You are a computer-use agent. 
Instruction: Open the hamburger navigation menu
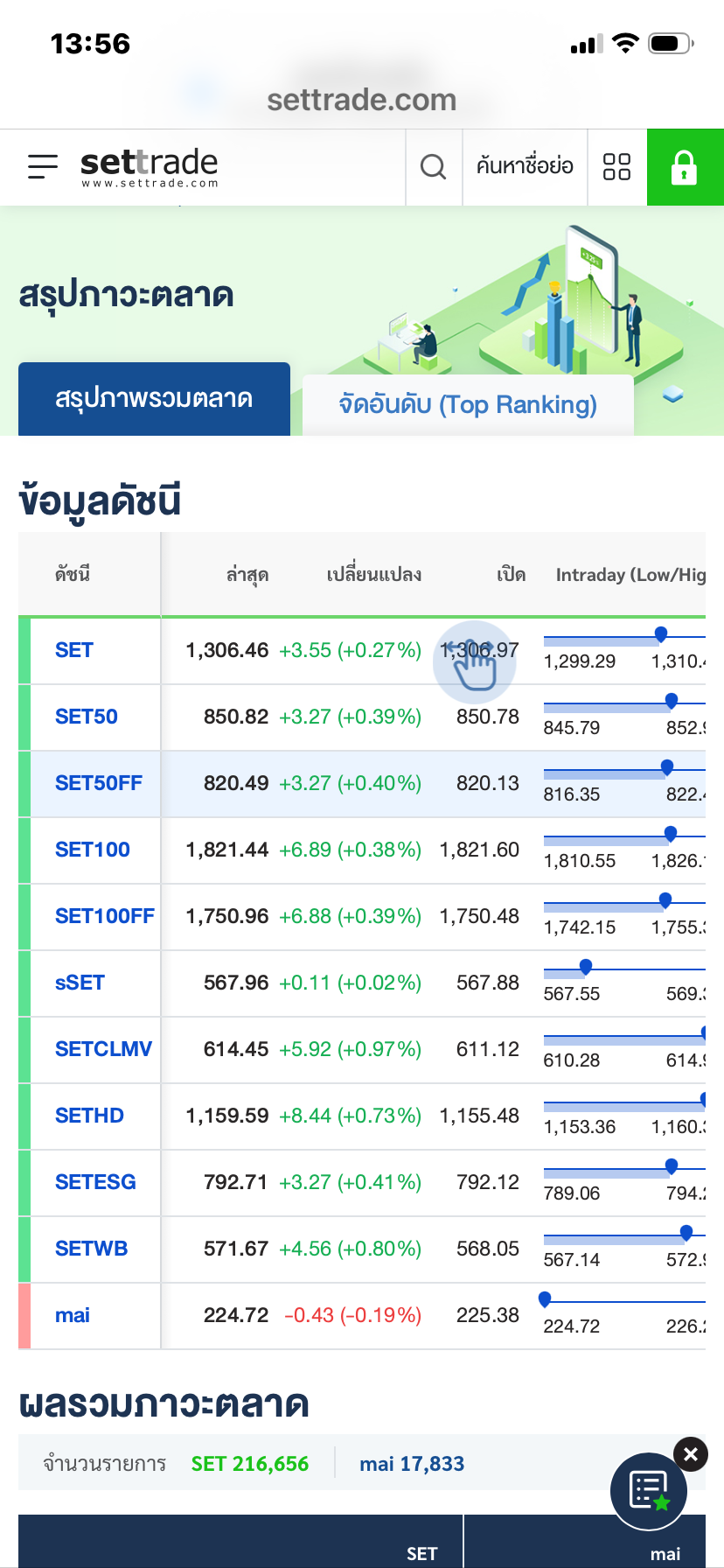point(42,166)
